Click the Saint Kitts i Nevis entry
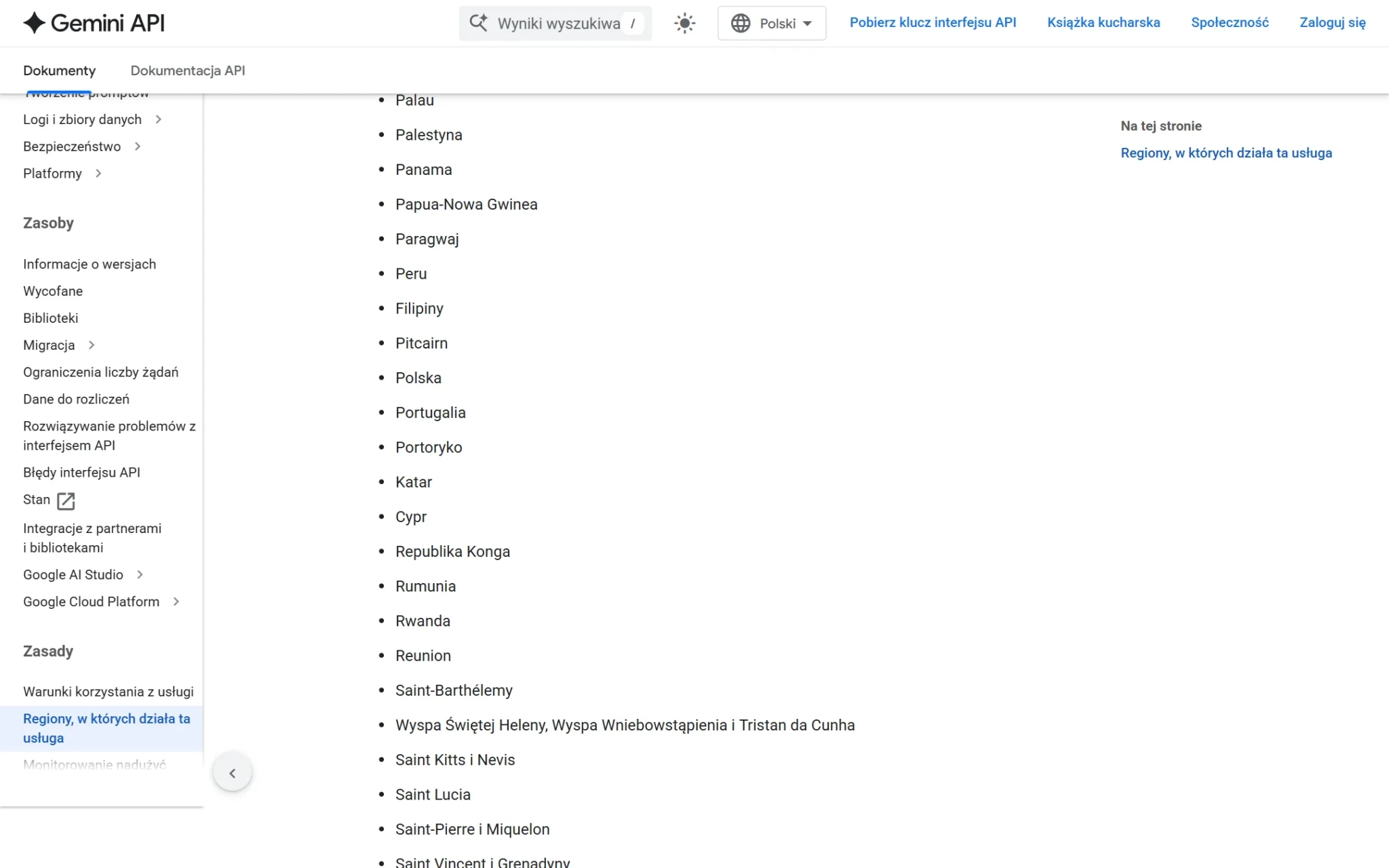The image size is (1389, 868). (455, 759)
